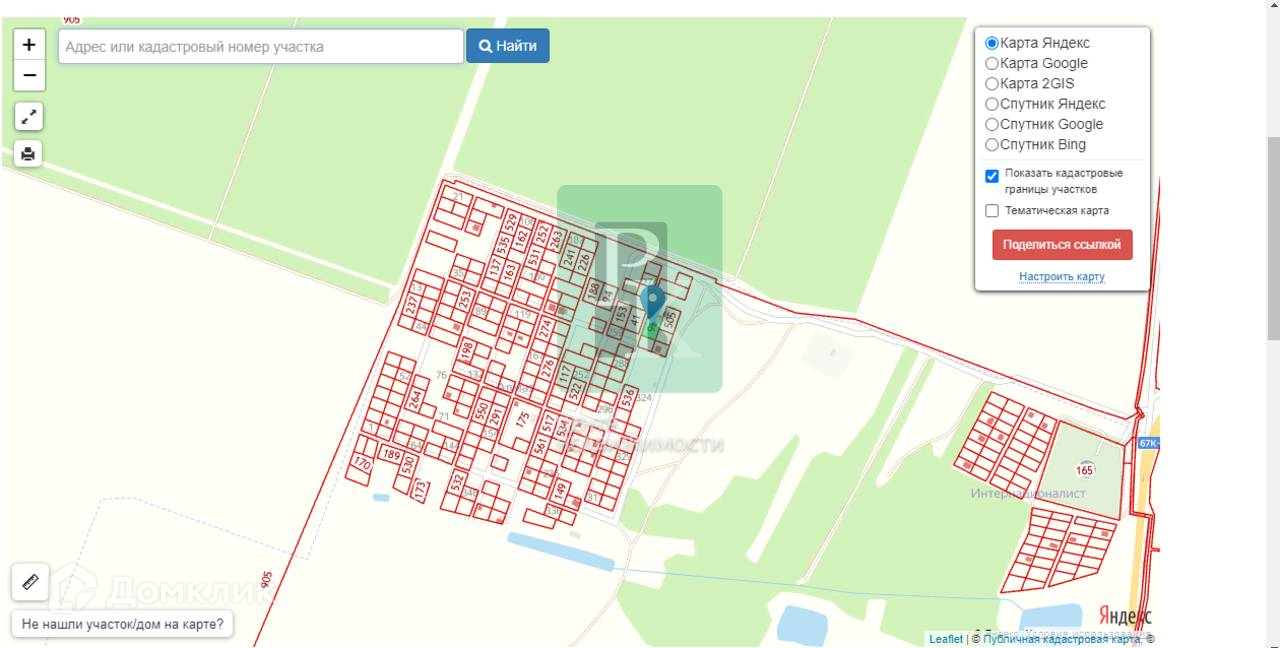
Task: Focus the address or cadastral number field
Action: coord(261,46)
